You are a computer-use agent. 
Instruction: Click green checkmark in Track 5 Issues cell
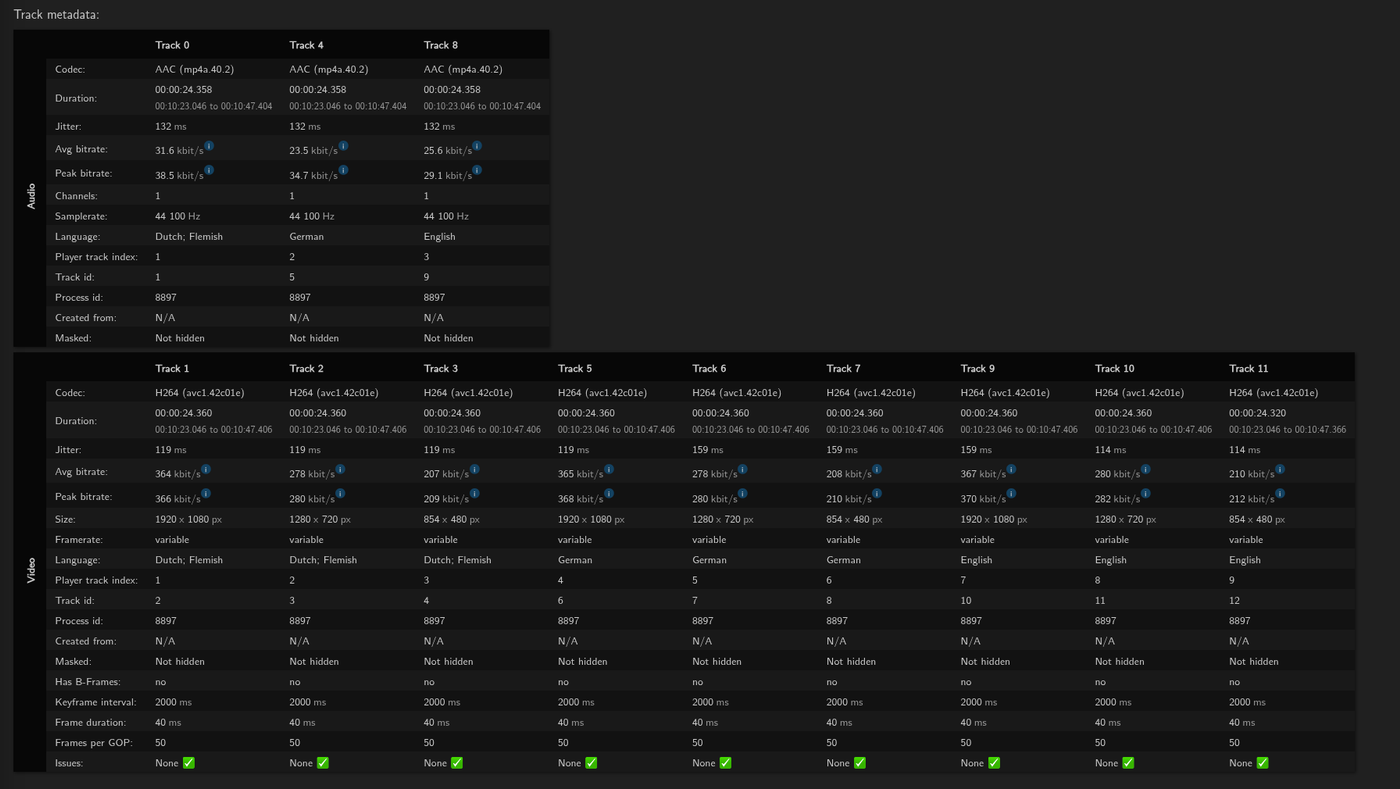pos(590,763)
